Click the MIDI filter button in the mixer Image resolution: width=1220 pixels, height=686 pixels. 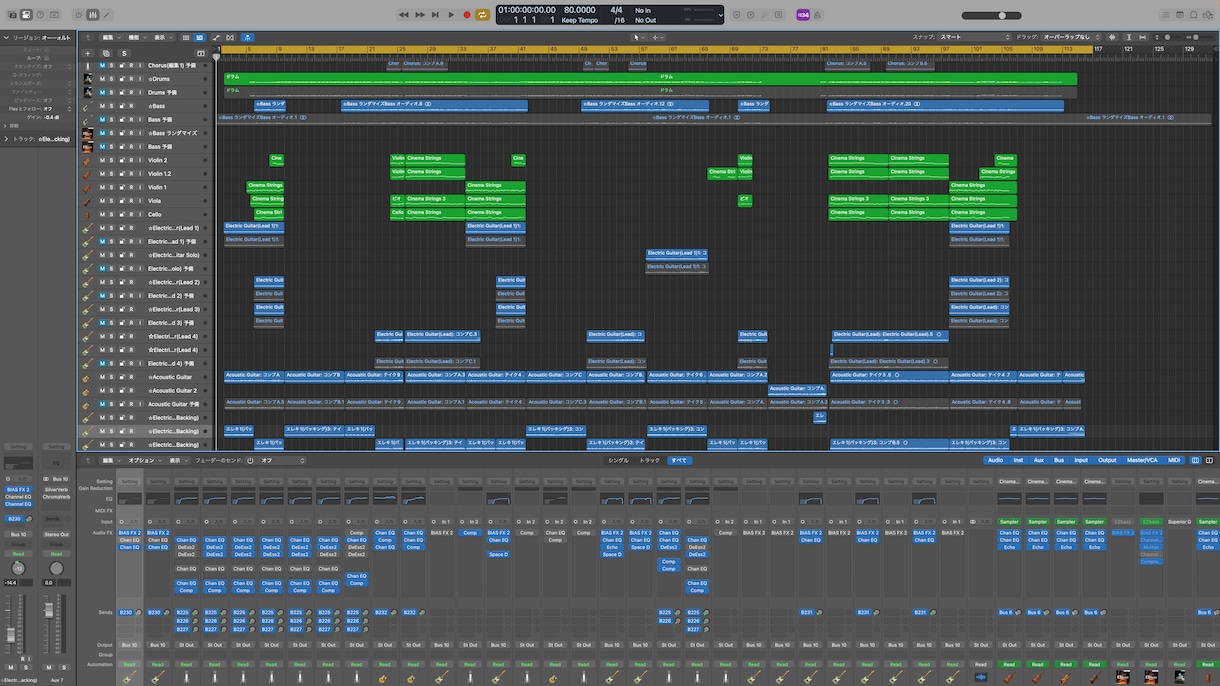(x=1174, y=461)
